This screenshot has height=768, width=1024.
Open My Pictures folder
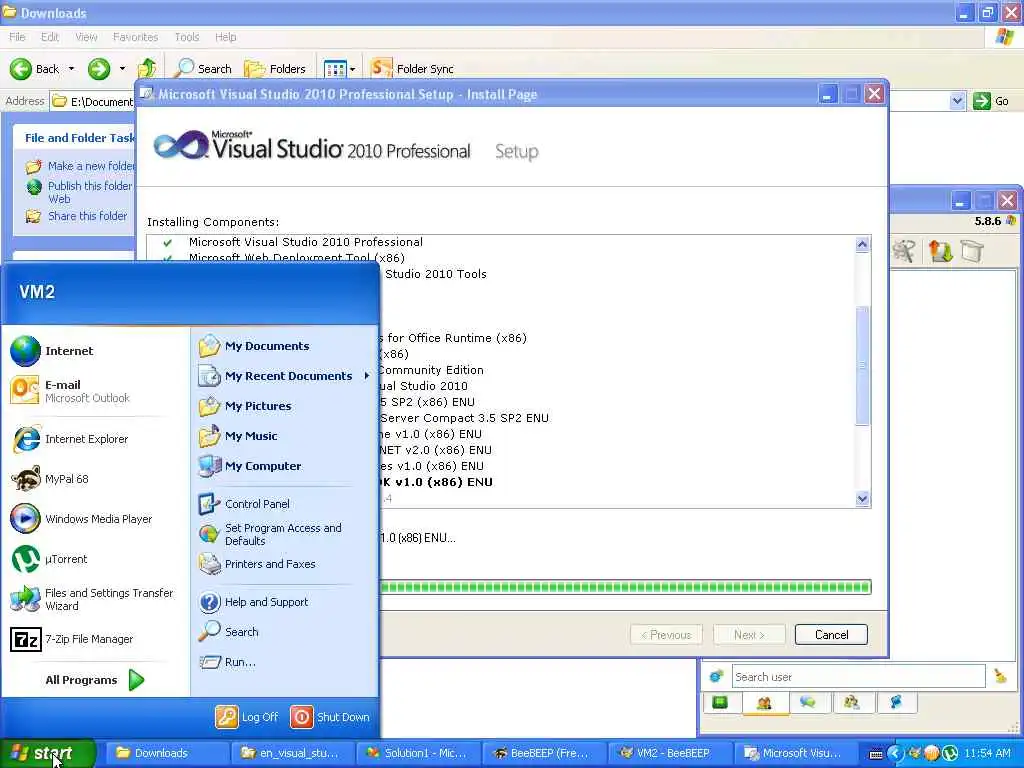pos(245,406)
